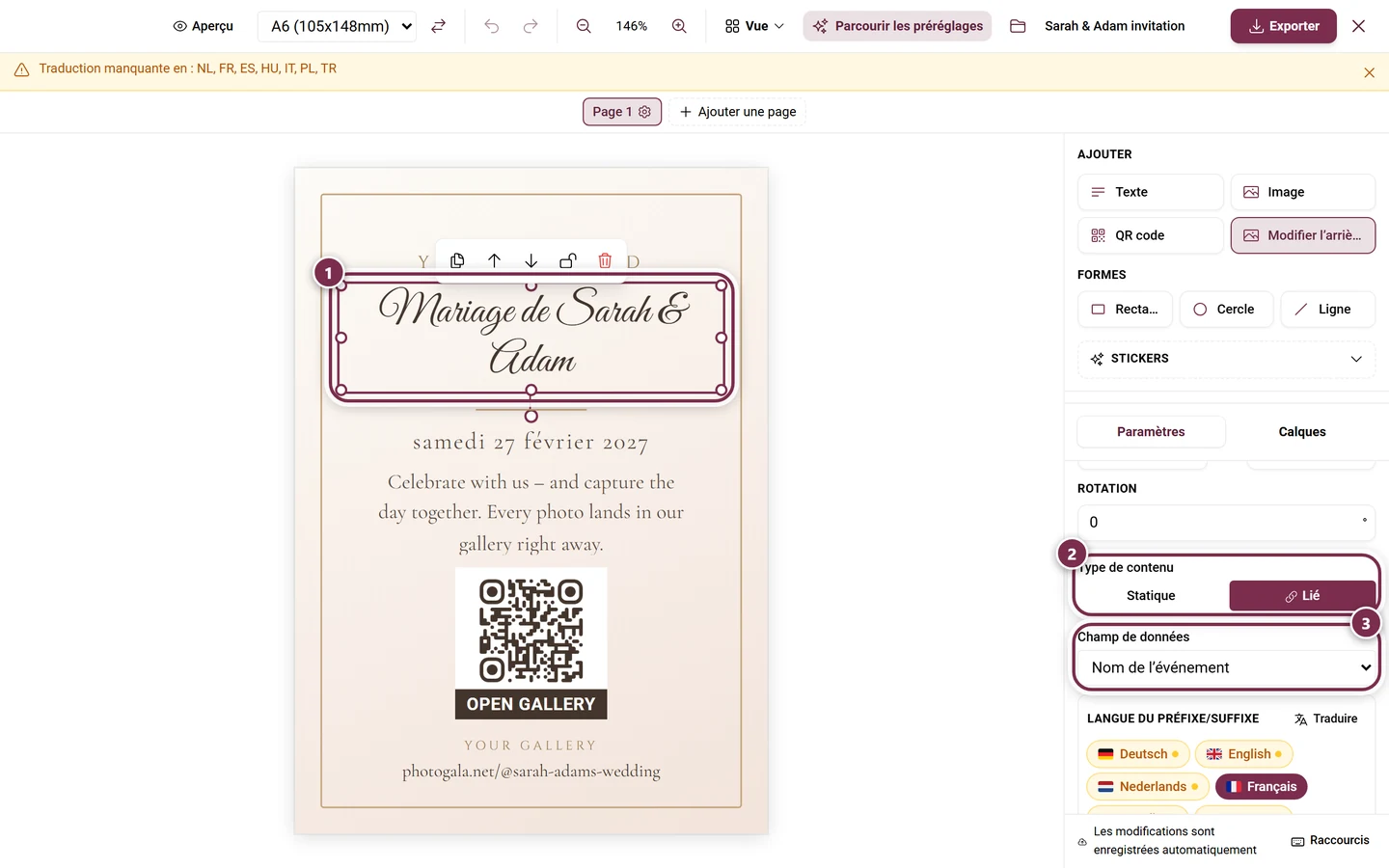This screenshot has height=868, width=1389.
Task: Select Statique content type
Action: (1151, 596)
